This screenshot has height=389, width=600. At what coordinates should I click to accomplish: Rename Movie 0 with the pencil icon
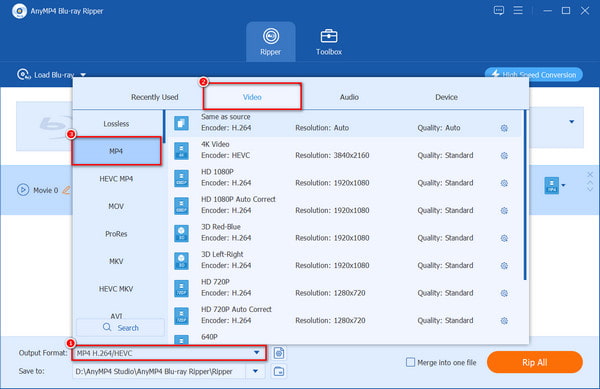pyautogui.click(x=67, y=190)
